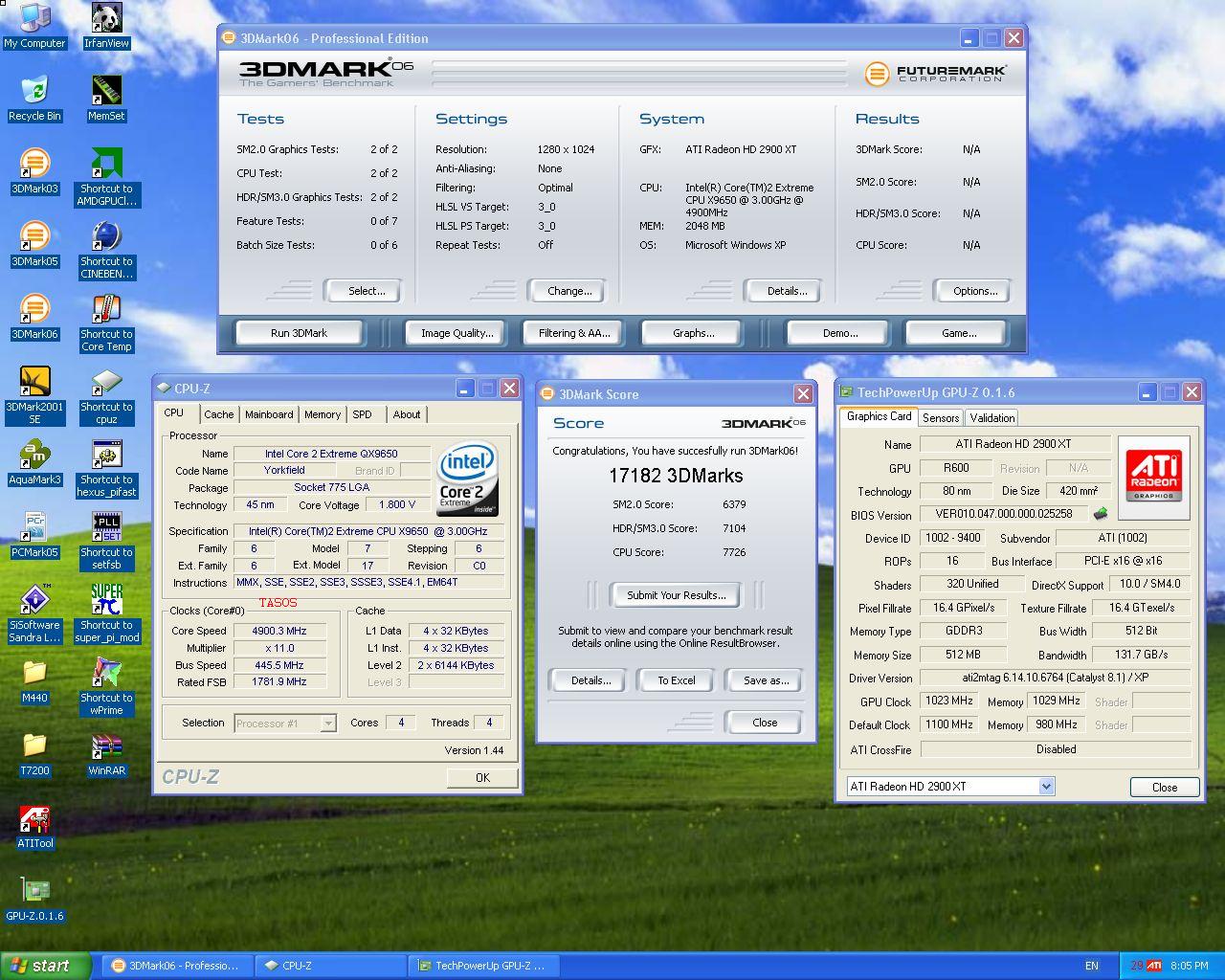Screen dimensions: 1225x980
Task: Launch the SiSoftware Sandra icon
Action: tap(34, 613)
